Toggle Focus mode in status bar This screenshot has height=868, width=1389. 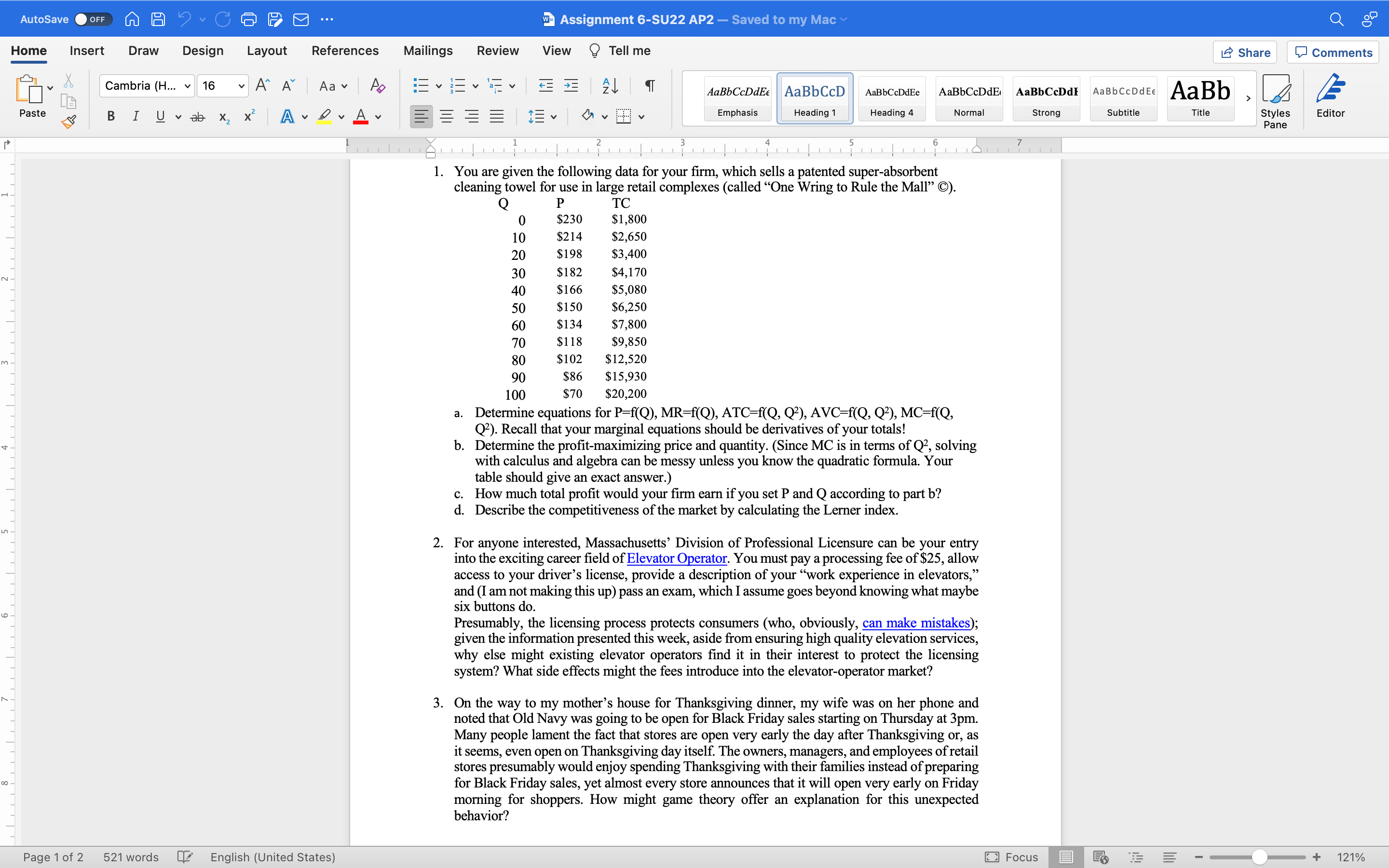click(1011, 856)
